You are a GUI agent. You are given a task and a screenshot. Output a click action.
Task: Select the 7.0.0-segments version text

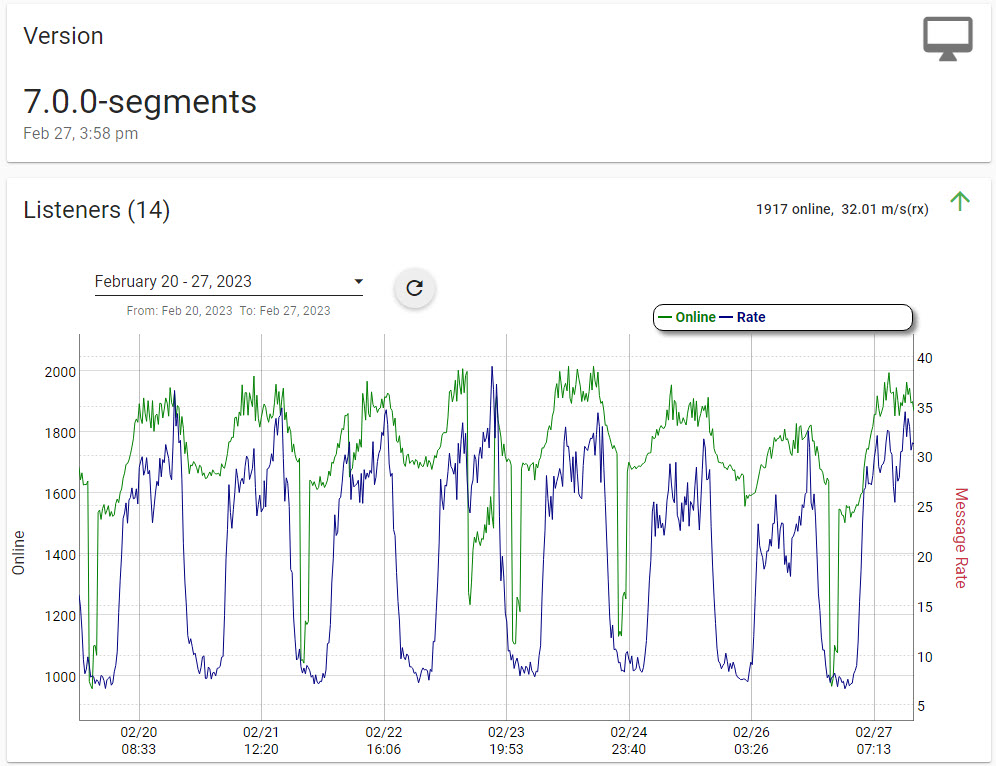click(x=140, y=101)
